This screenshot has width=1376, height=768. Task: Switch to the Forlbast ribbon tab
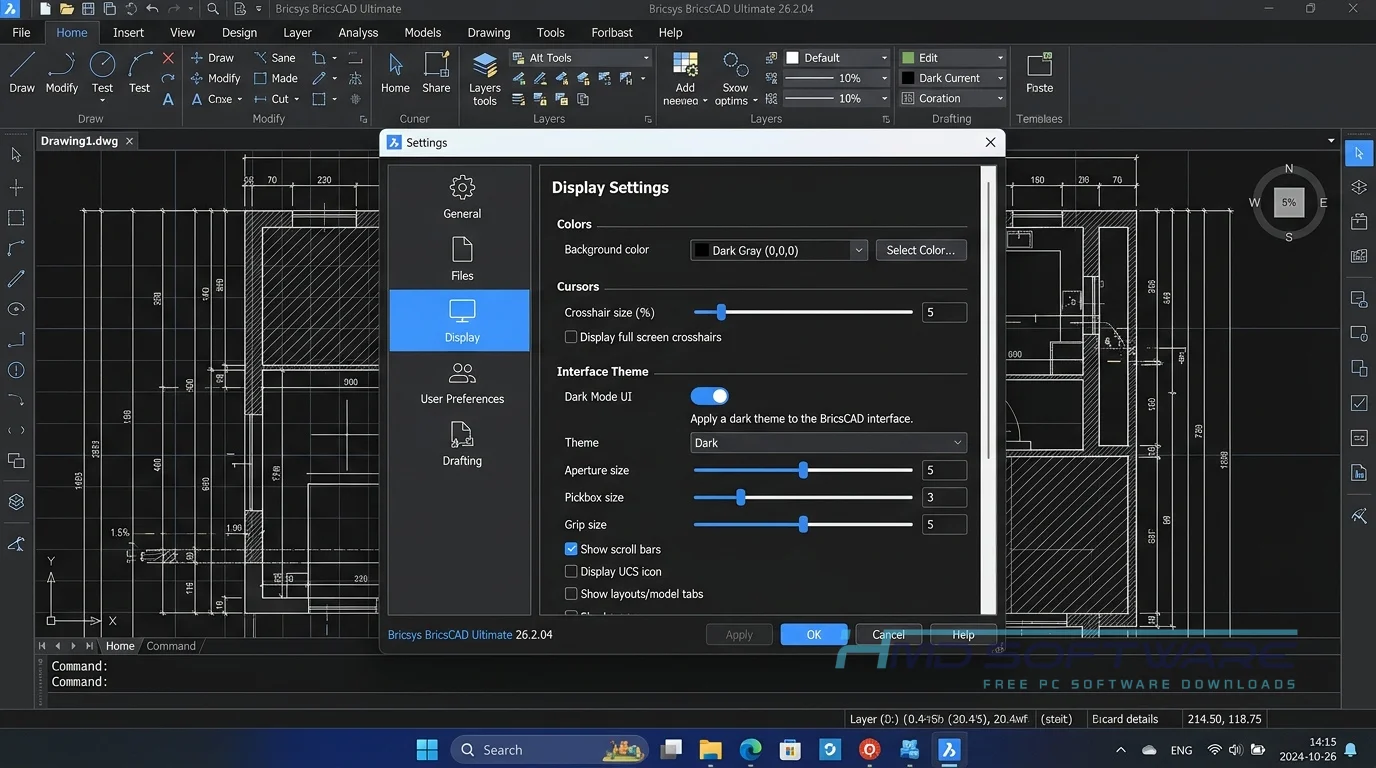click(612, 32)
